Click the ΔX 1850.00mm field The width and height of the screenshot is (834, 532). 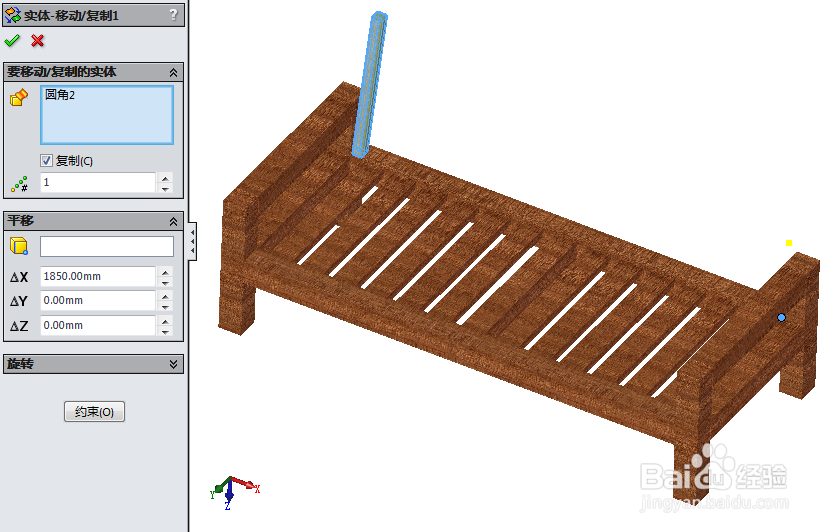tap(98, 277)
